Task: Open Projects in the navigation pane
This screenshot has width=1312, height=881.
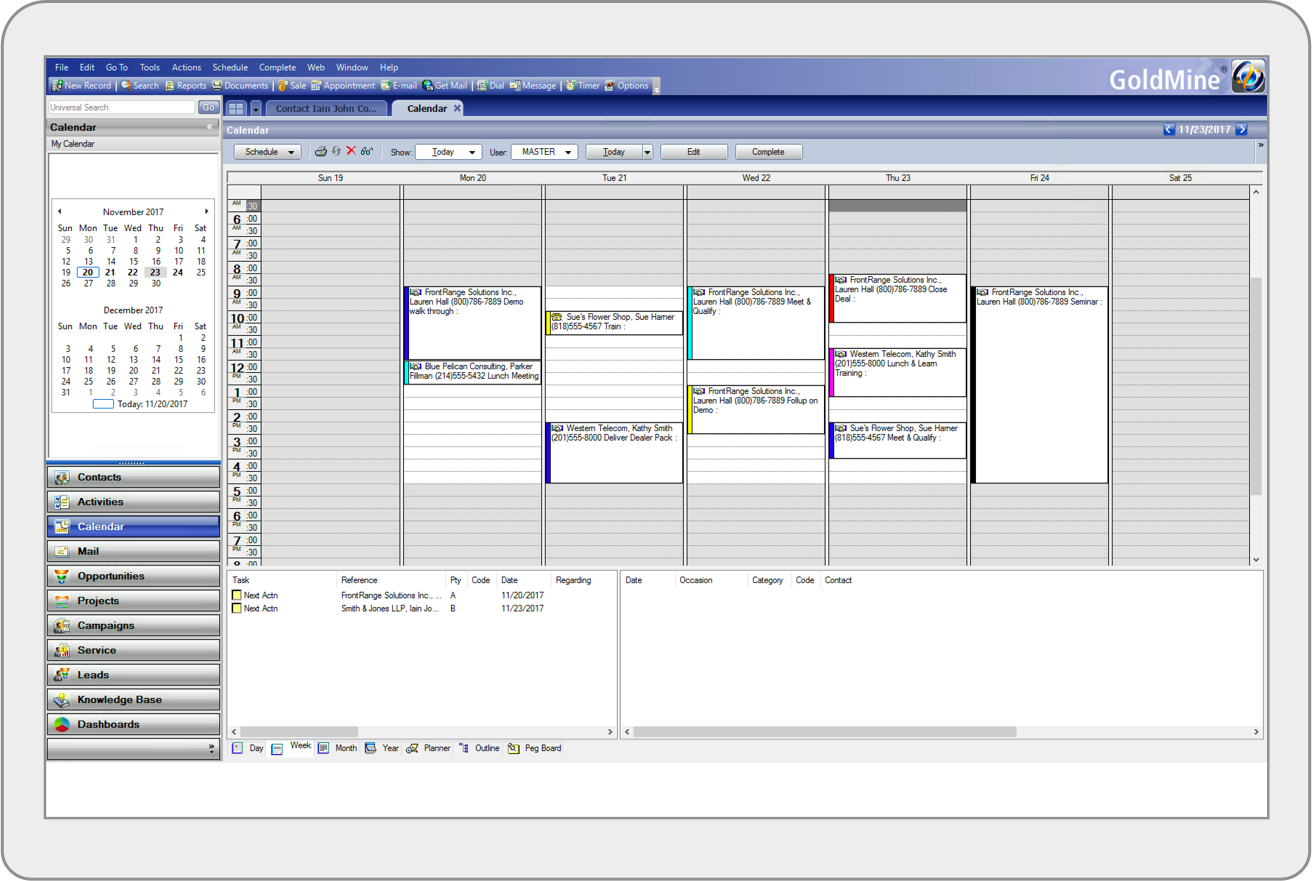Action: point(133,601)
